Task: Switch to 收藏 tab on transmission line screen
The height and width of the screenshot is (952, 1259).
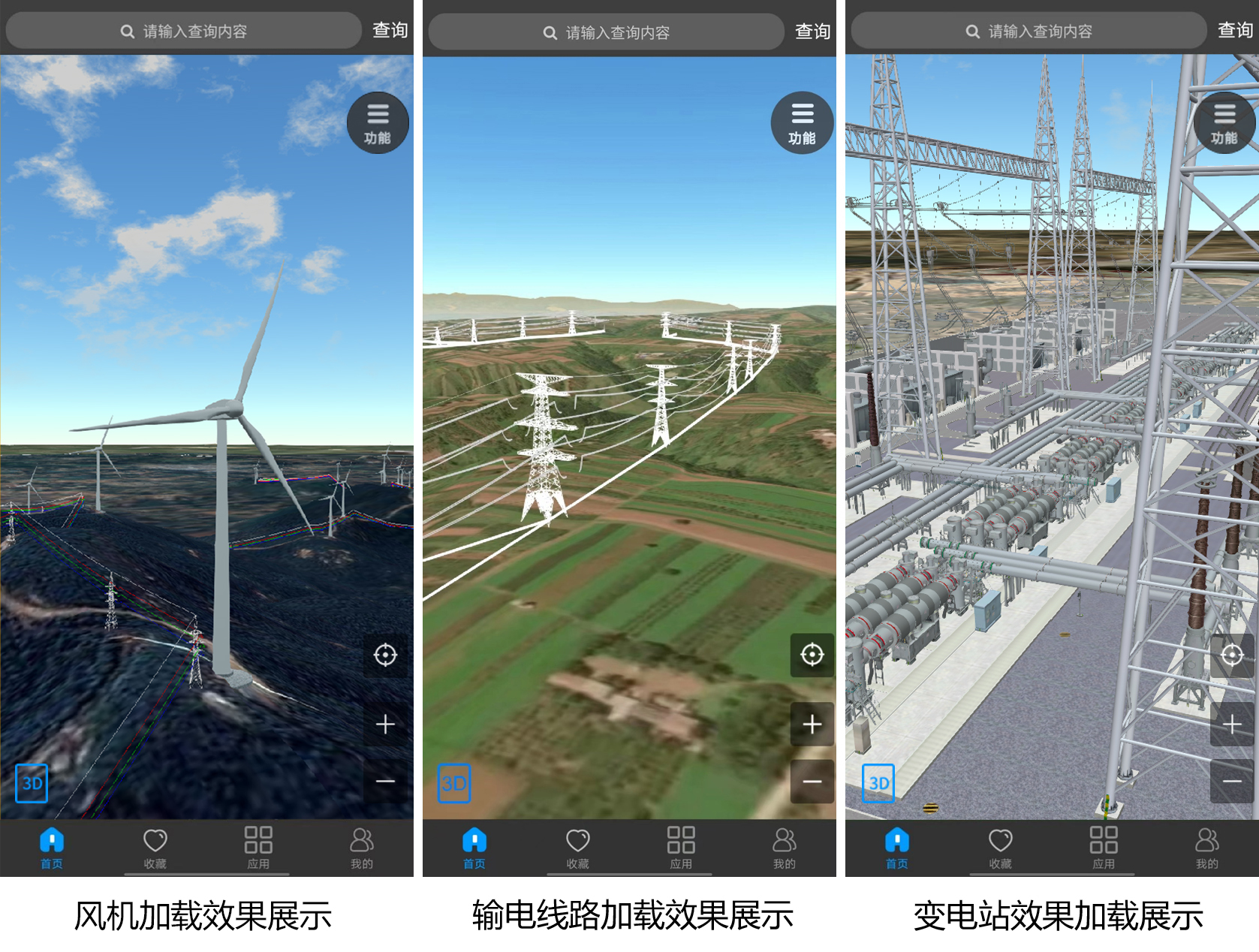Action: 577,848
